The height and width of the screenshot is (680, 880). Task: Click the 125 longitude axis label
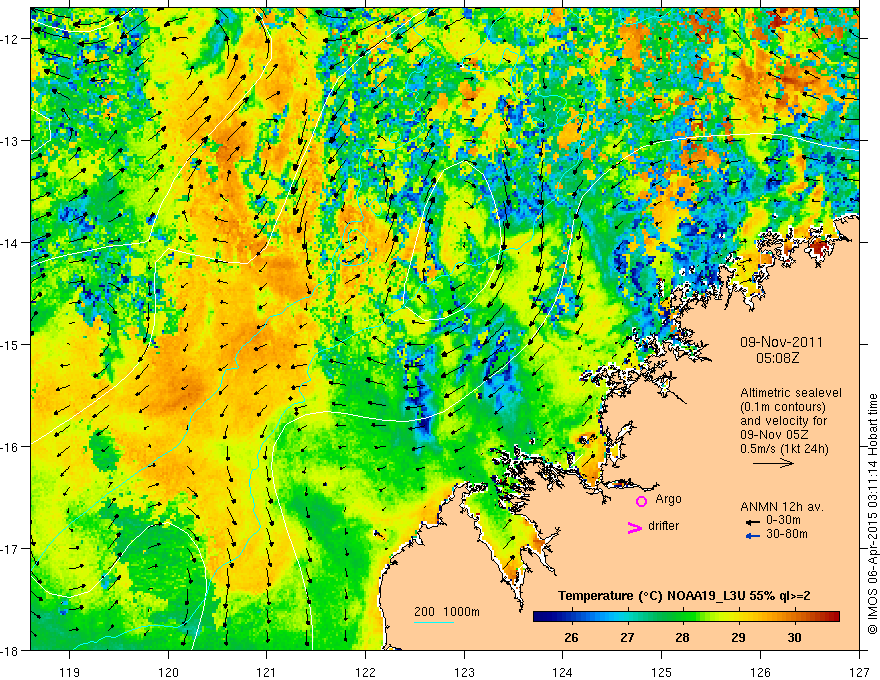(662, 672)
